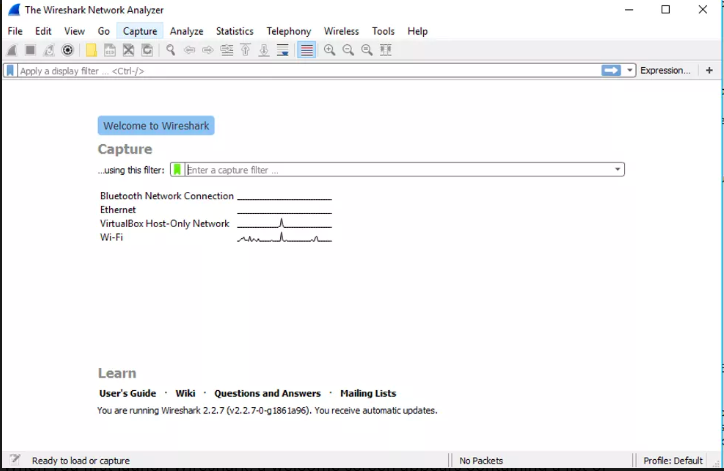
Task: Open Capture options gear icon
Action: [67, 50]
